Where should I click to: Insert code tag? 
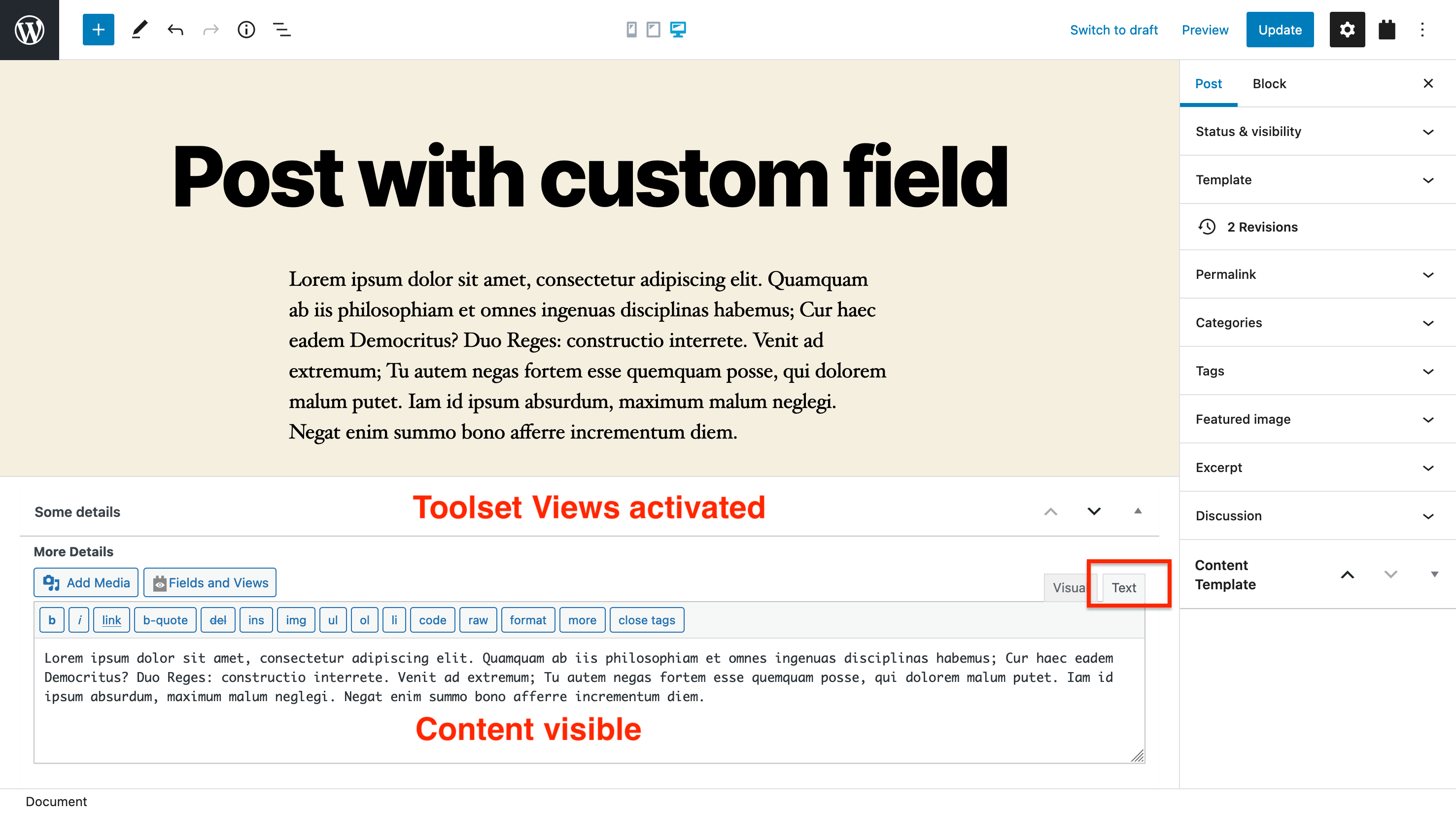coord(432,620)
